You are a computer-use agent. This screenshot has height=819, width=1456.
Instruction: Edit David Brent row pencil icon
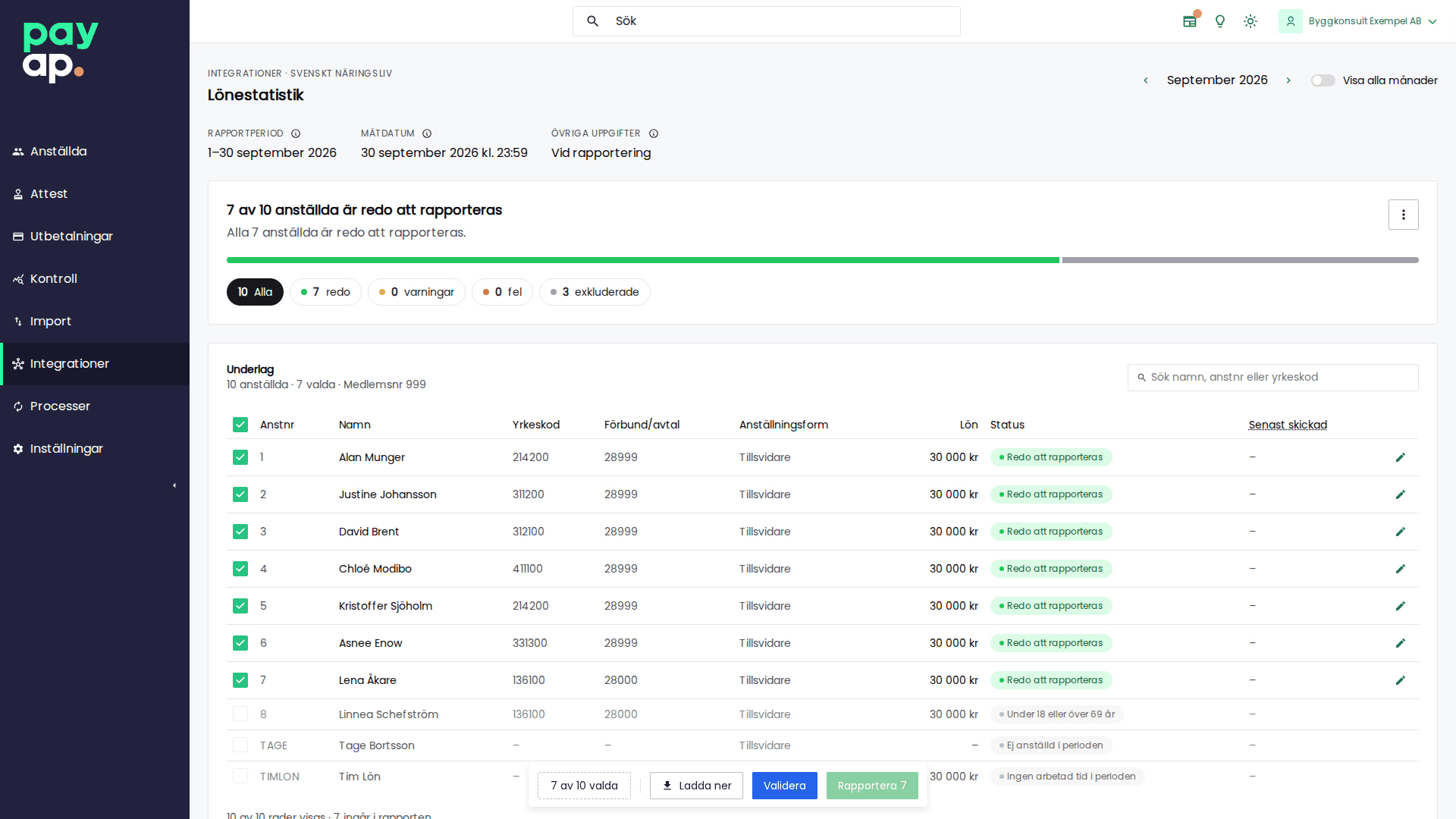click(x=1401, y=532)
